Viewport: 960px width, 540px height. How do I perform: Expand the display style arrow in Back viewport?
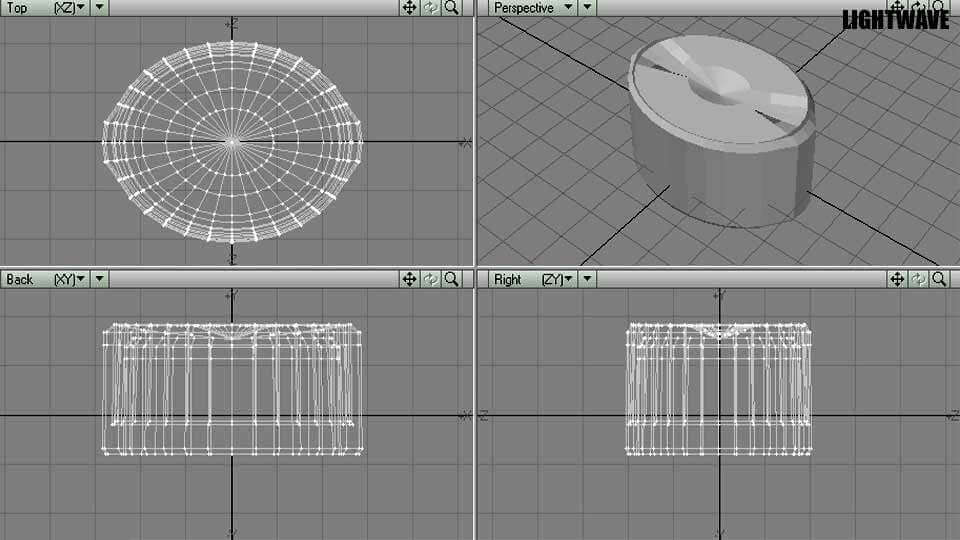pyautogui.click(x=100, y=279)
